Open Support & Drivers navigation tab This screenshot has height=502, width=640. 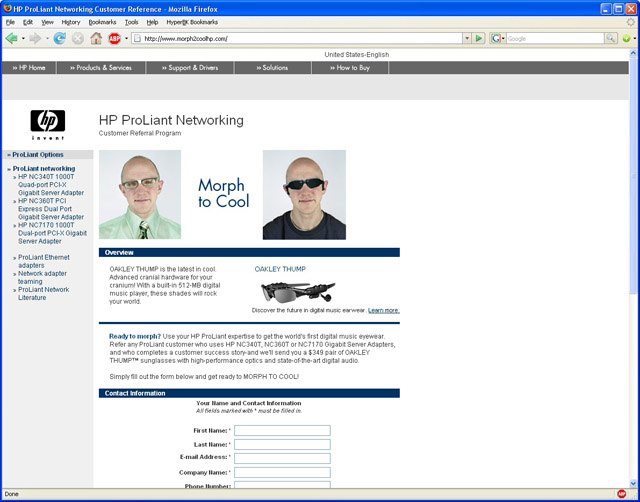(190, 68)
